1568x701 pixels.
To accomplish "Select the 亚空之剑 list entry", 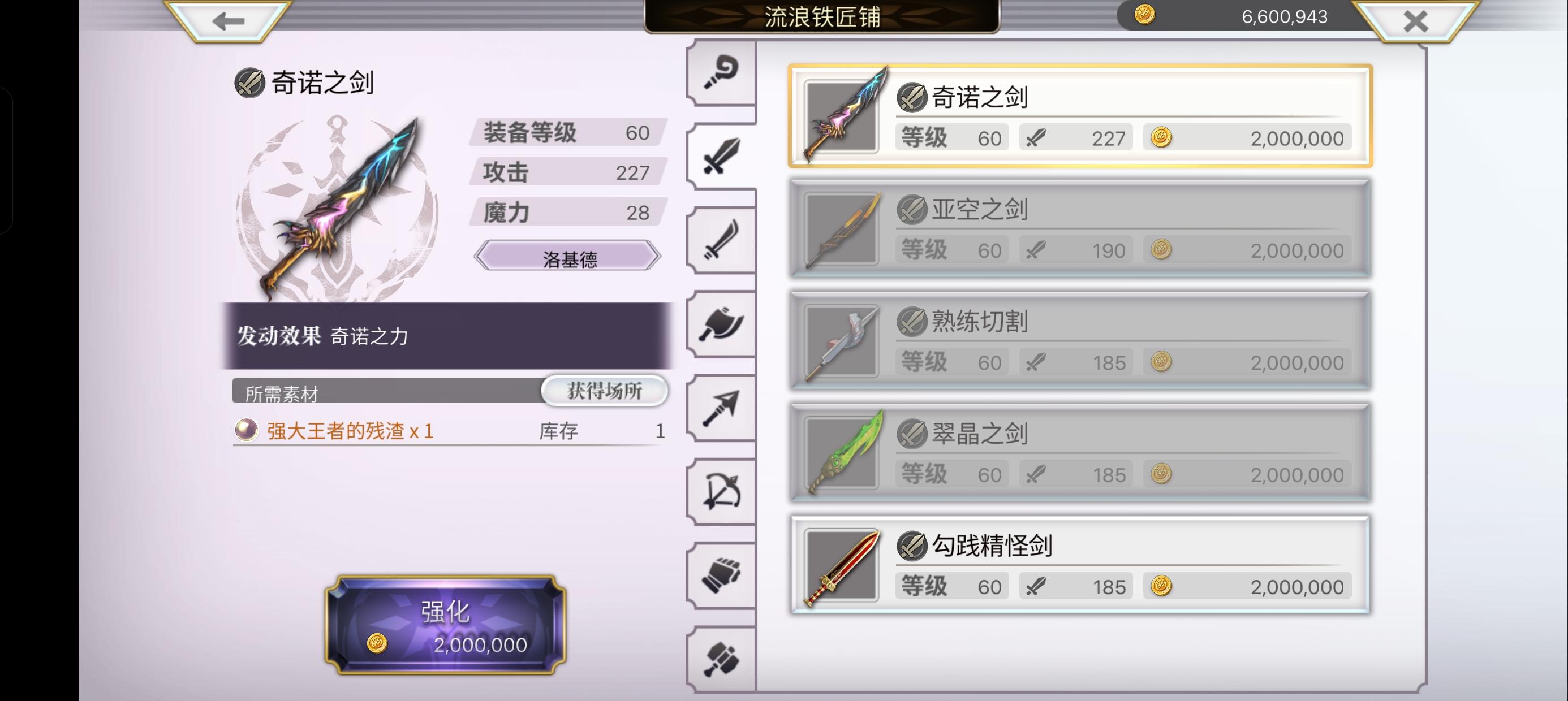I will (x=1080, y=228).
